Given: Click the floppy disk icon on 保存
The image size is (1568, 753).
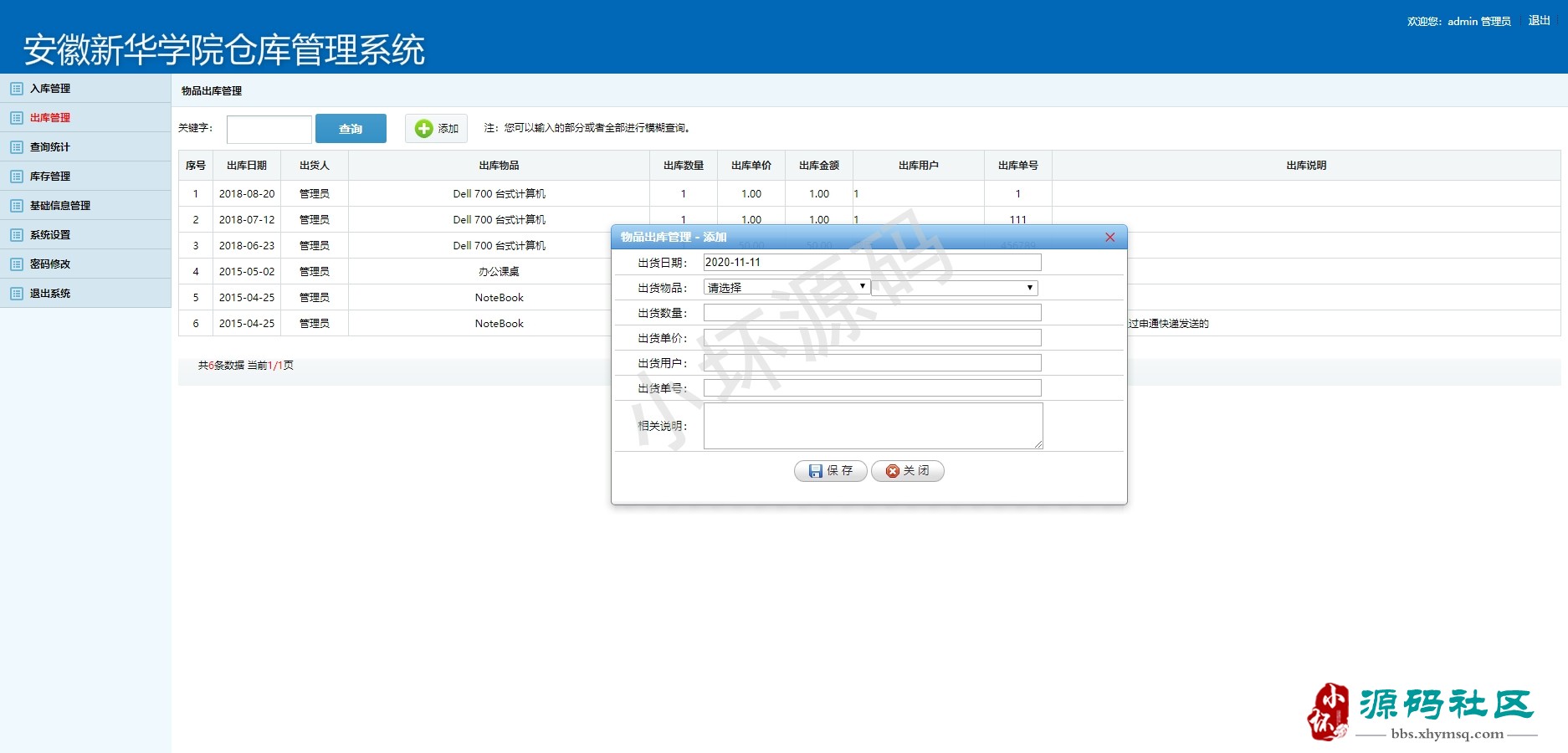Looking at the screenshot, I should pyautogui.click(x=815, y=471).
